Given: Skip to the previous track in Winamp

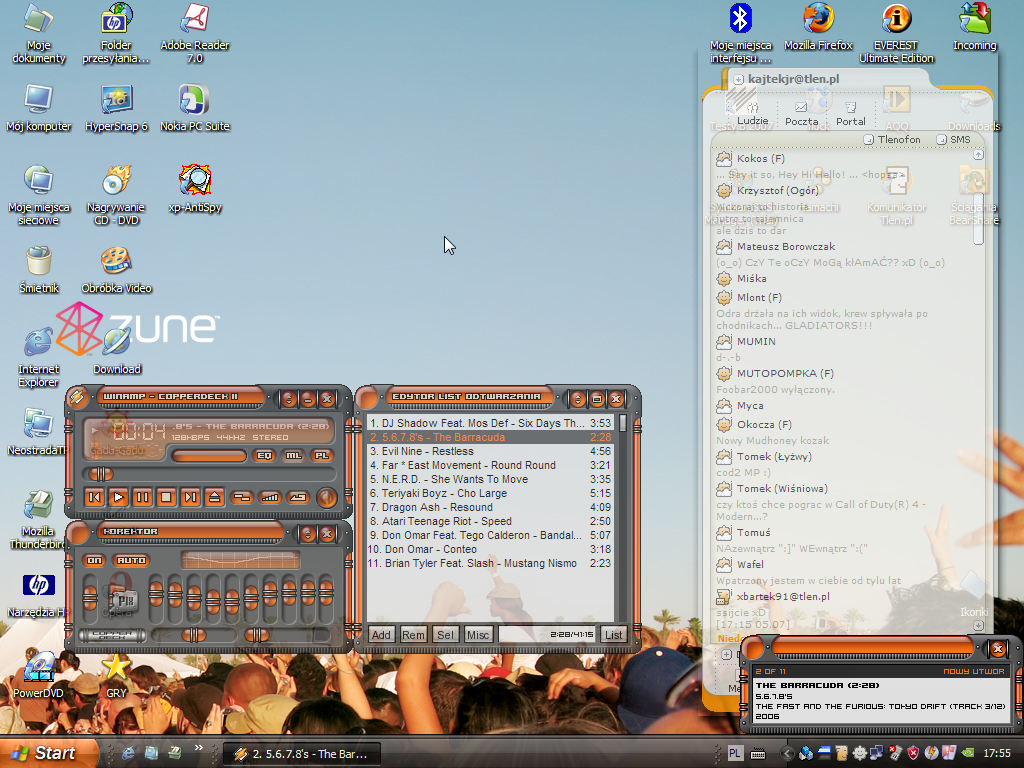Looking at the screenshot, I should click(95, 498).
